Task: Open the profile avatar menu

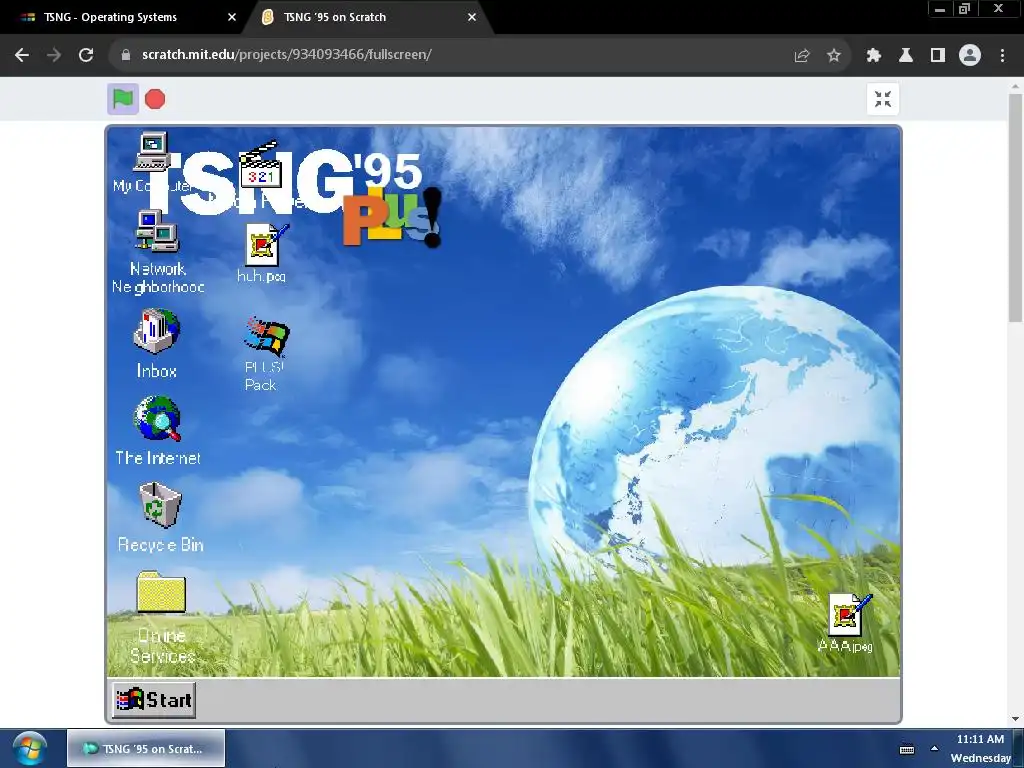Action: [x=970, y=55]
